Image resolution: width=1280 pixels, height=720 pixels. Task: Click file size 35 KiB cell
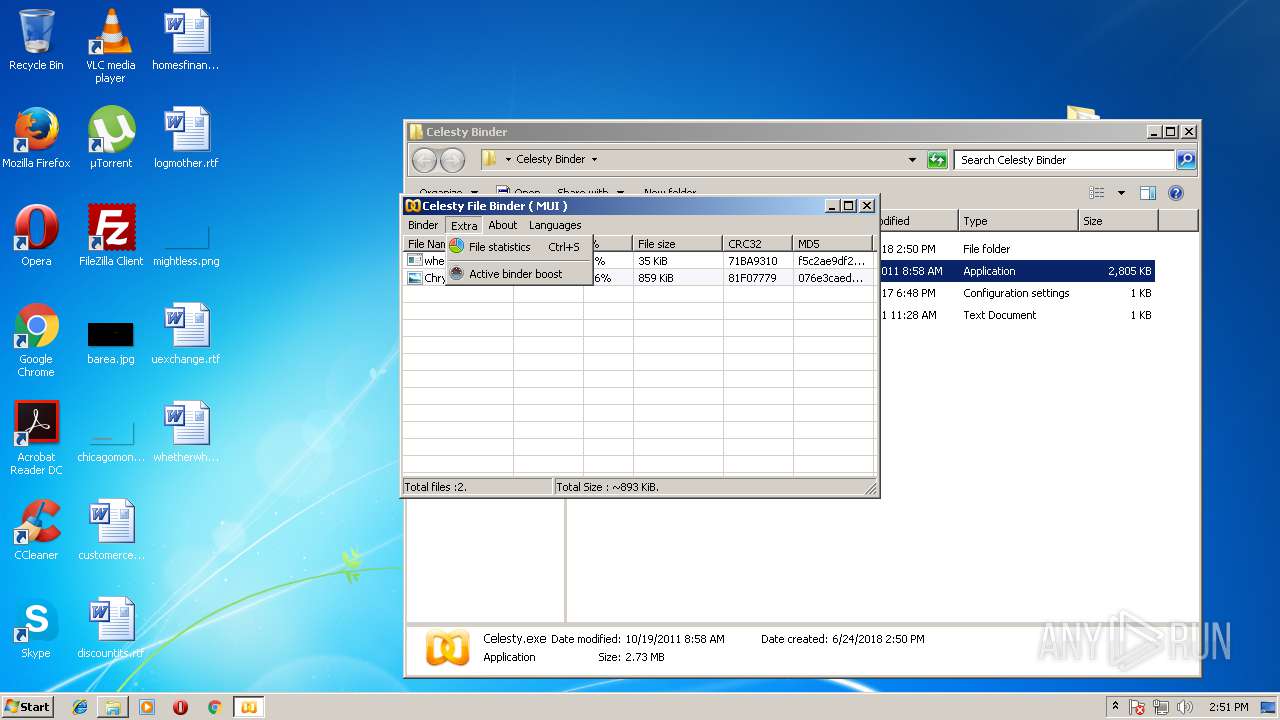point(653,261)
